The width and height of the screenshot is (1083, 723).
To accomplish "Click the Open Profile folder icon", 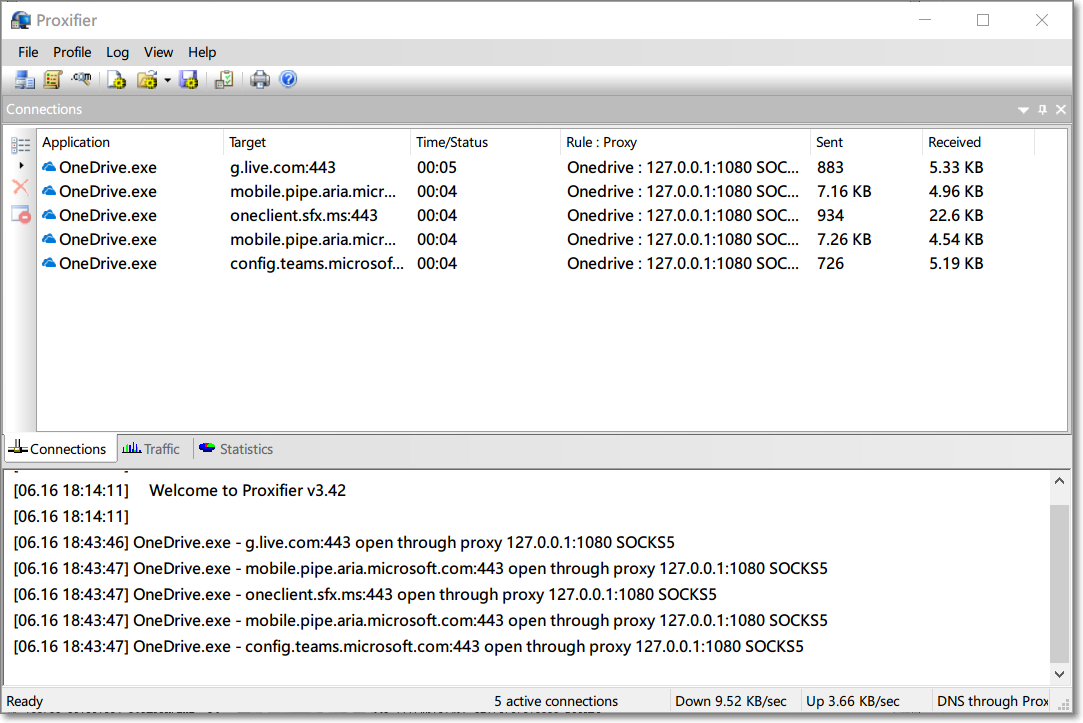I will click(x=147, y=80).
